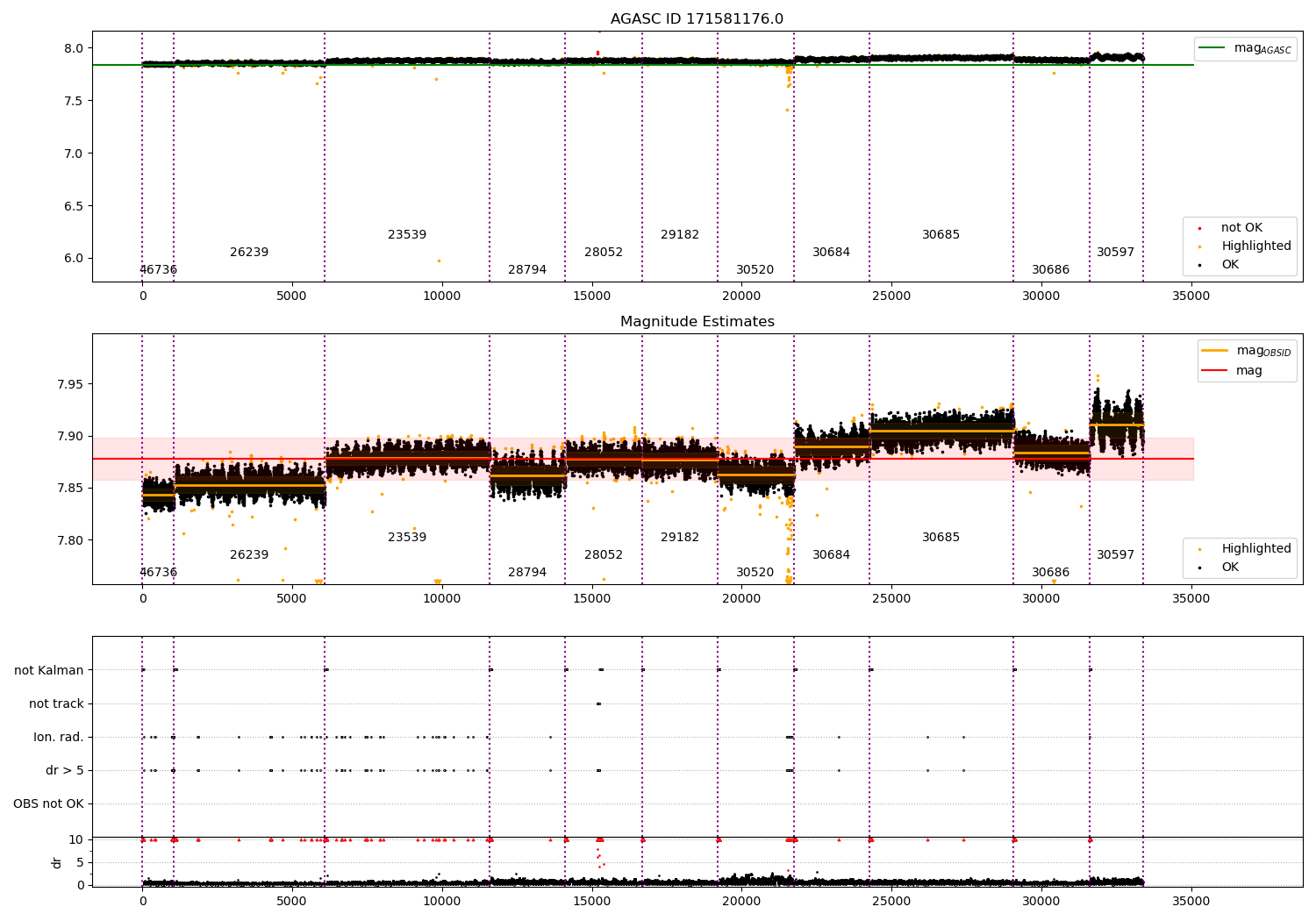The image size is (1316, 921).
Task: Click the title "AGASC ID 171581176.0"
Action: coord(697,19)
